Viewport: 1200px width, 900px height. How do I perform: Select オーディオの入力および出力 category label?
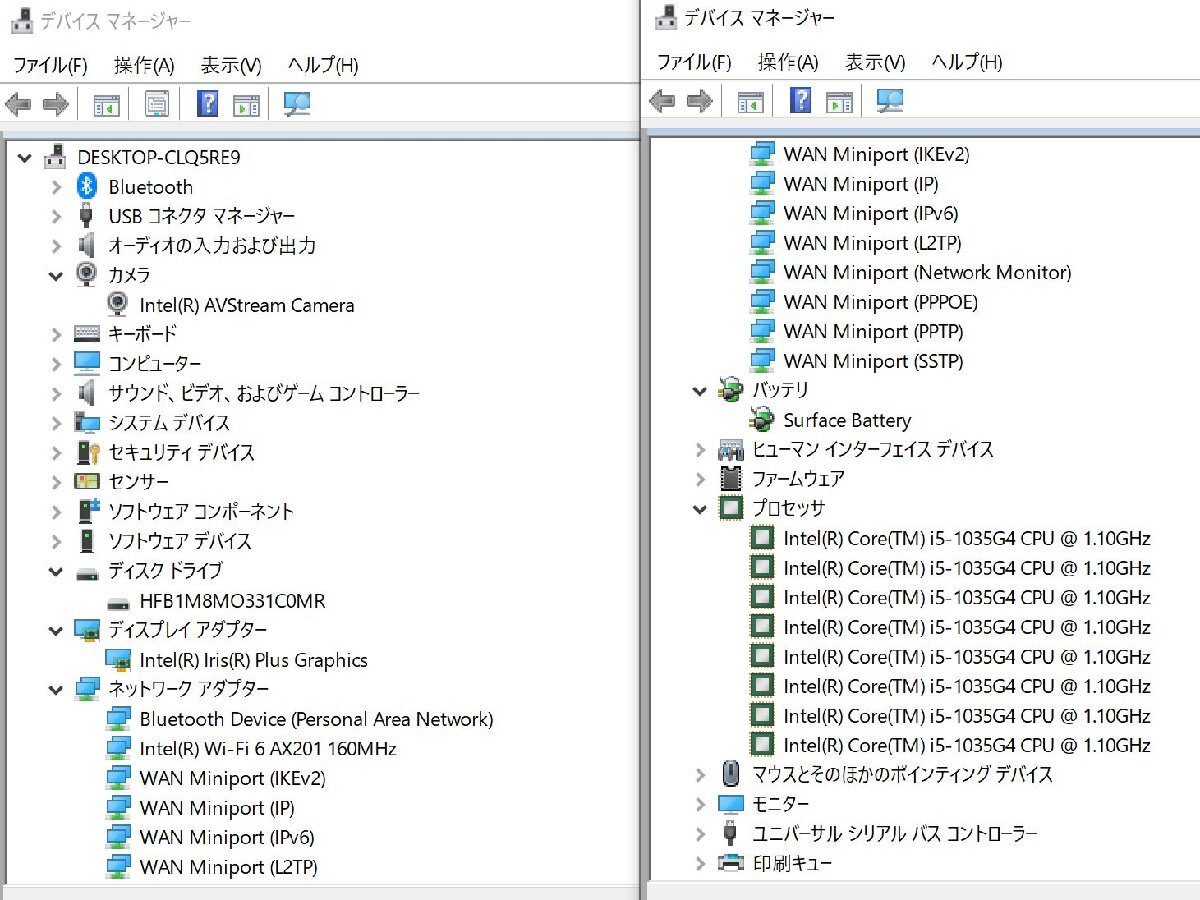[212, 245]
